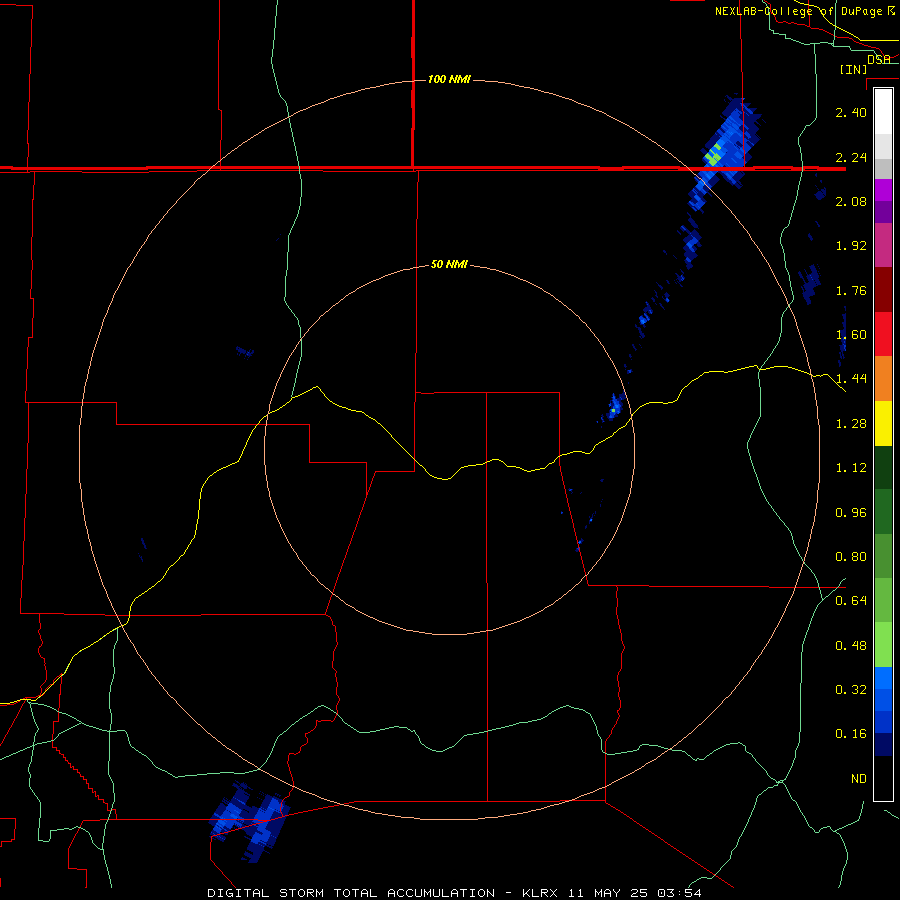
Task: Click the yellow legend swatch
Action: 883,423
